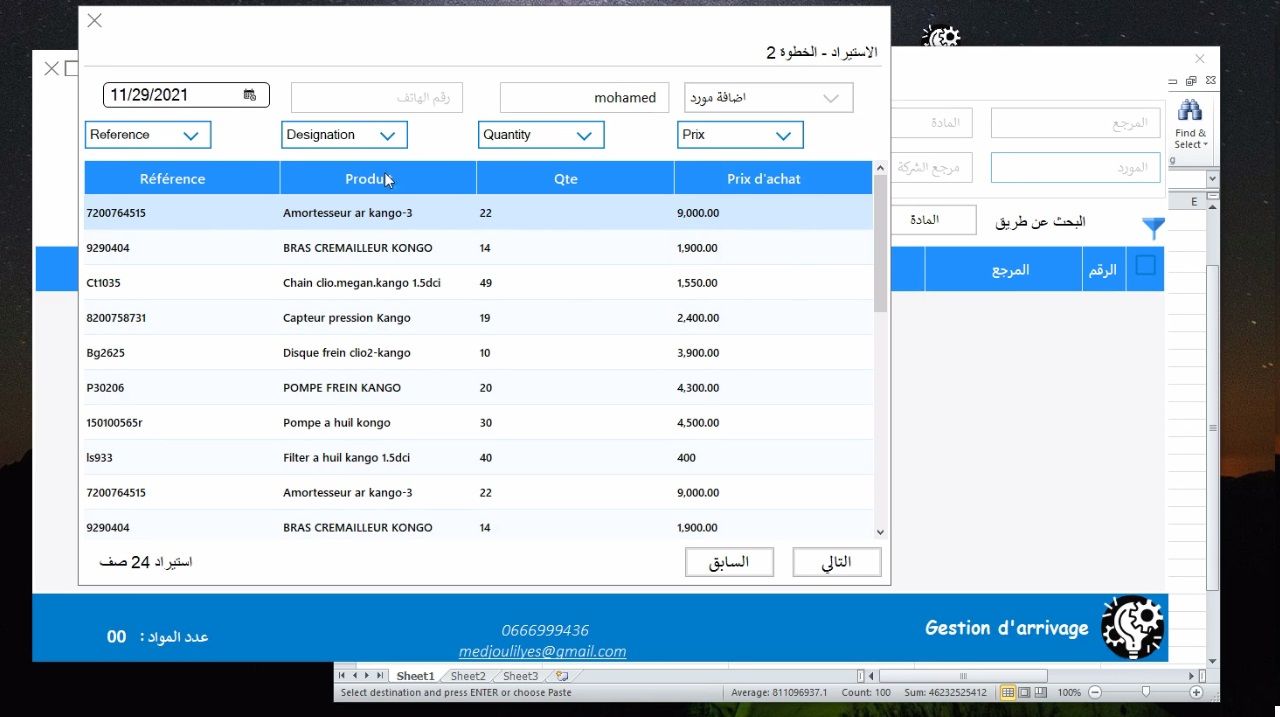
Task: Toggle Page Break Preview mode
Action: (1040, 691)
